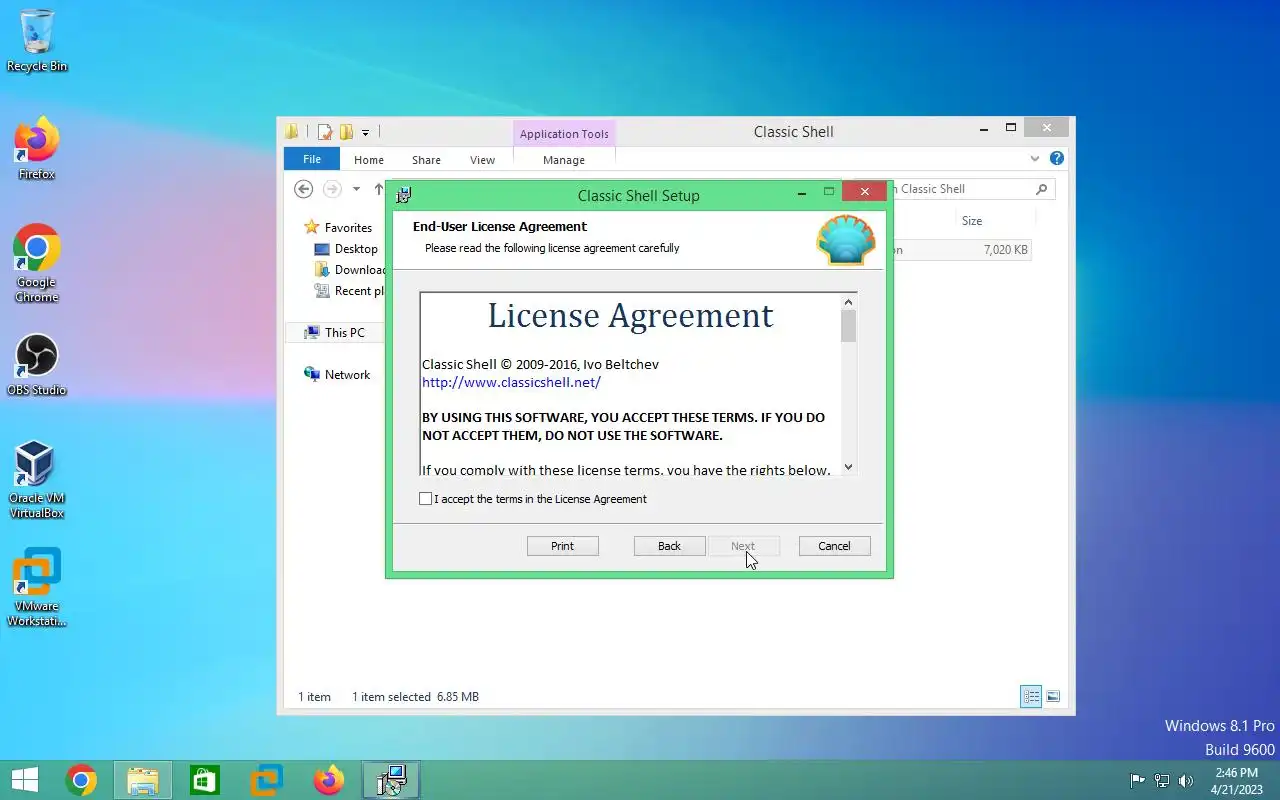Switch to the Home ribbon tab

[368, 160]
